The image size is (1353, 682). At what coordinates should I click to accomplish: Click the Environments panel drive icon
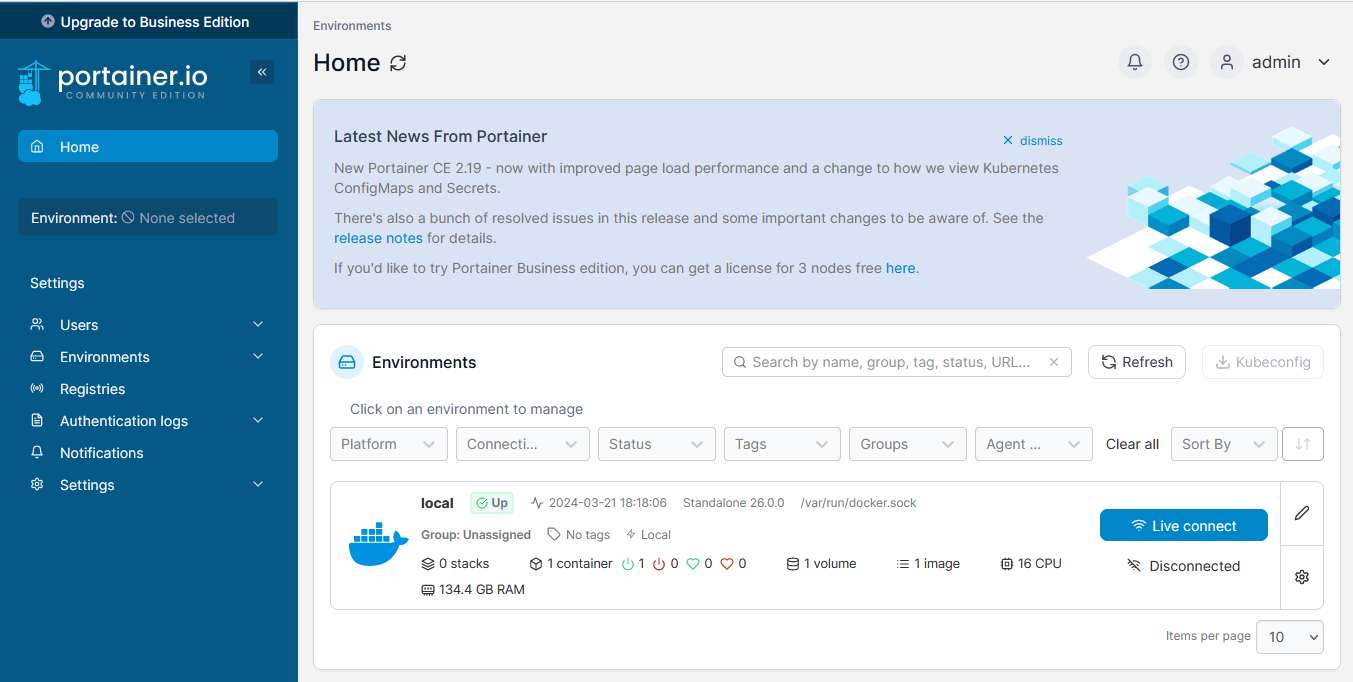click(347, 362)
